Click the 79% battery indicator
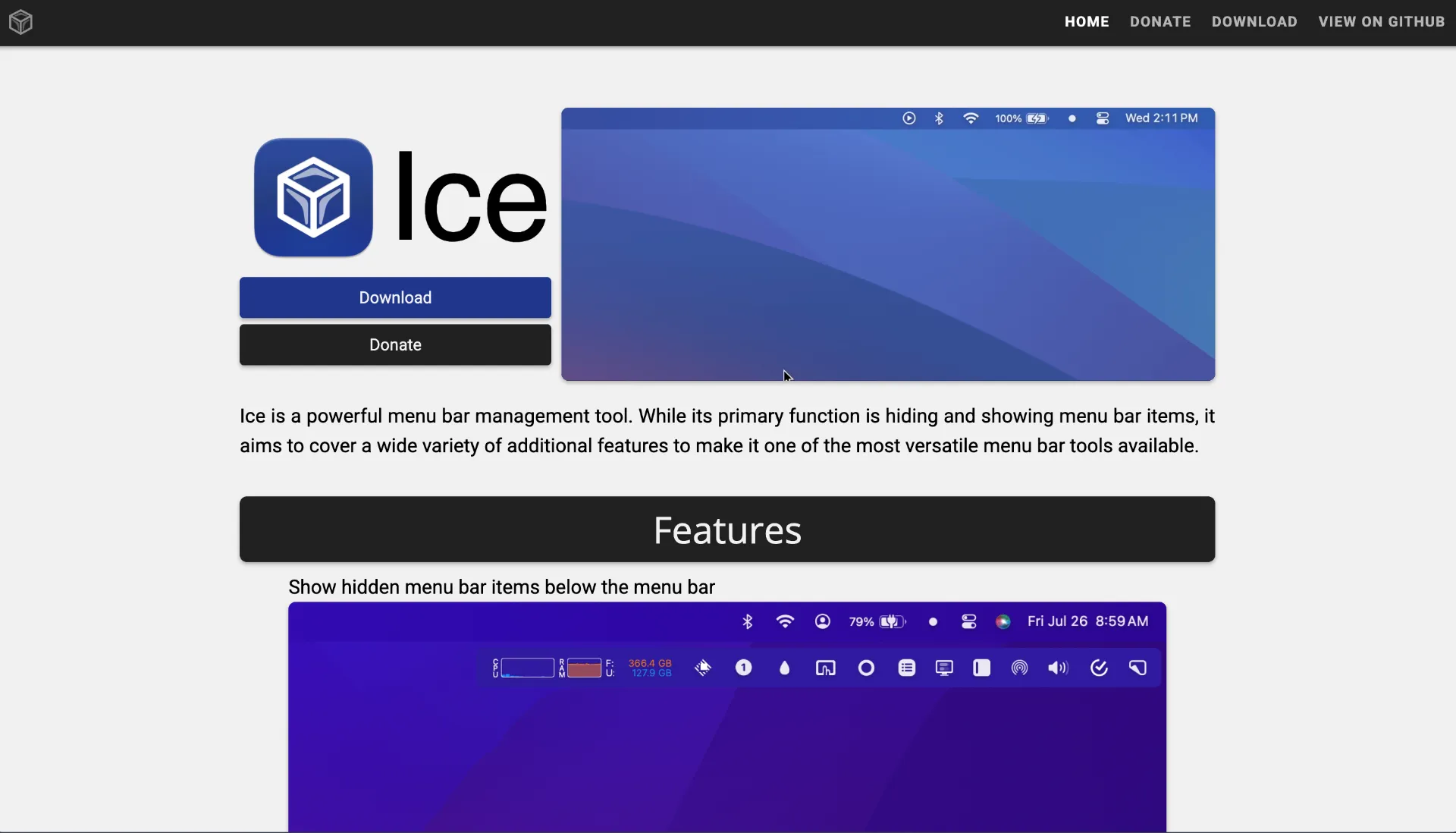Screen dimensions: 1456x833 877,622
